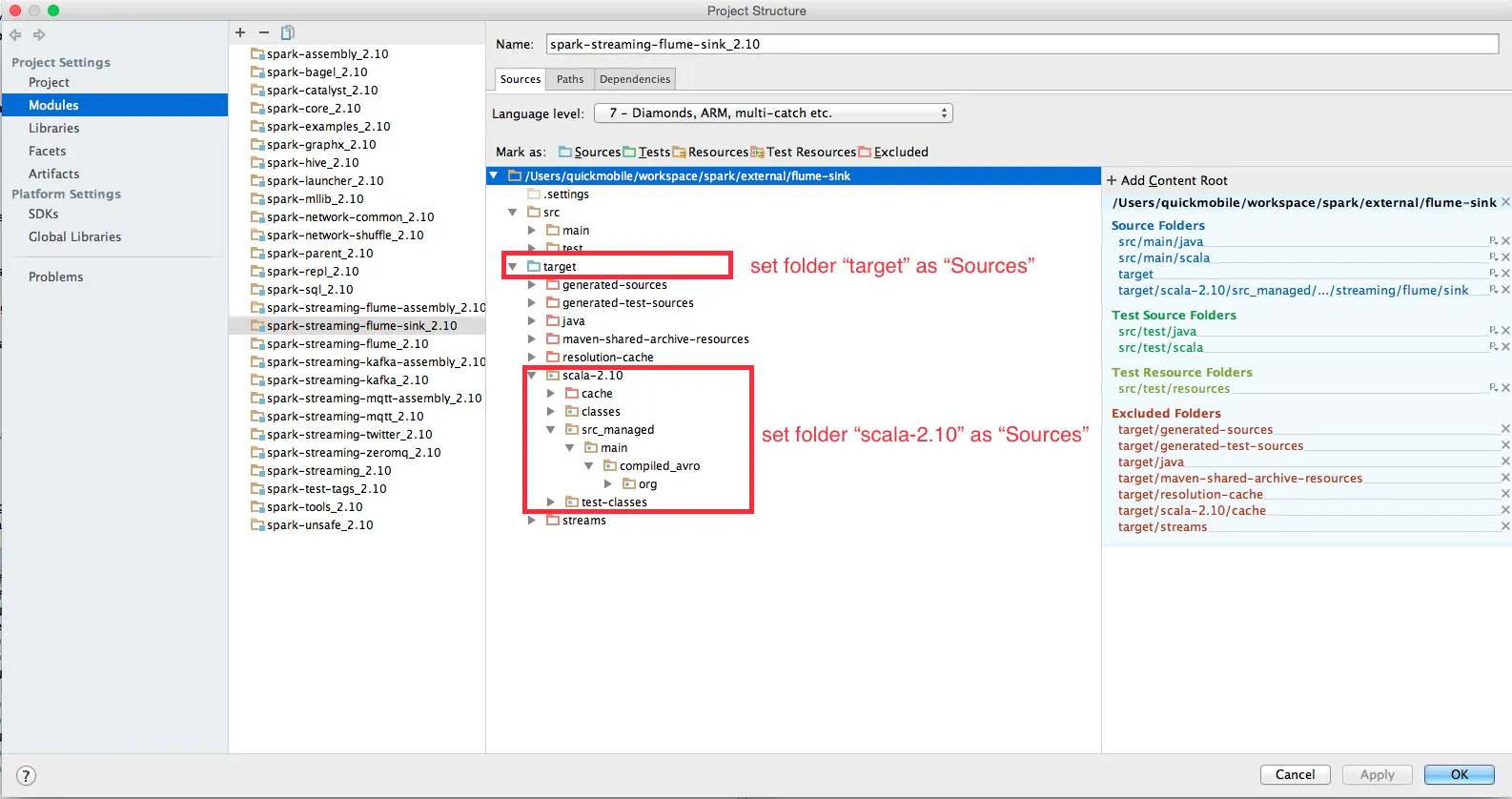Switch to the Sources tab
Image resolution: width=1512 pixels, height=799 pixels.
click(521, 79)
